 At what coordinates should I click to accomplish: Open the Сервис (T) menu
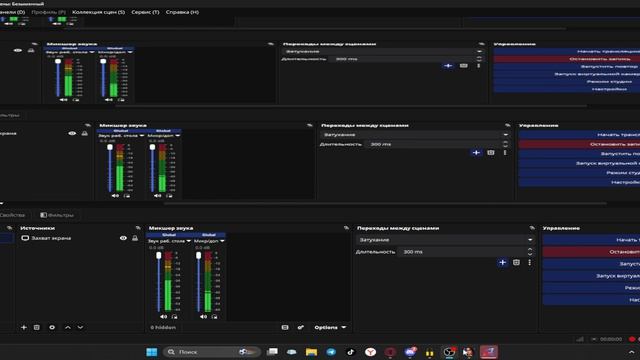coord(145,12)
